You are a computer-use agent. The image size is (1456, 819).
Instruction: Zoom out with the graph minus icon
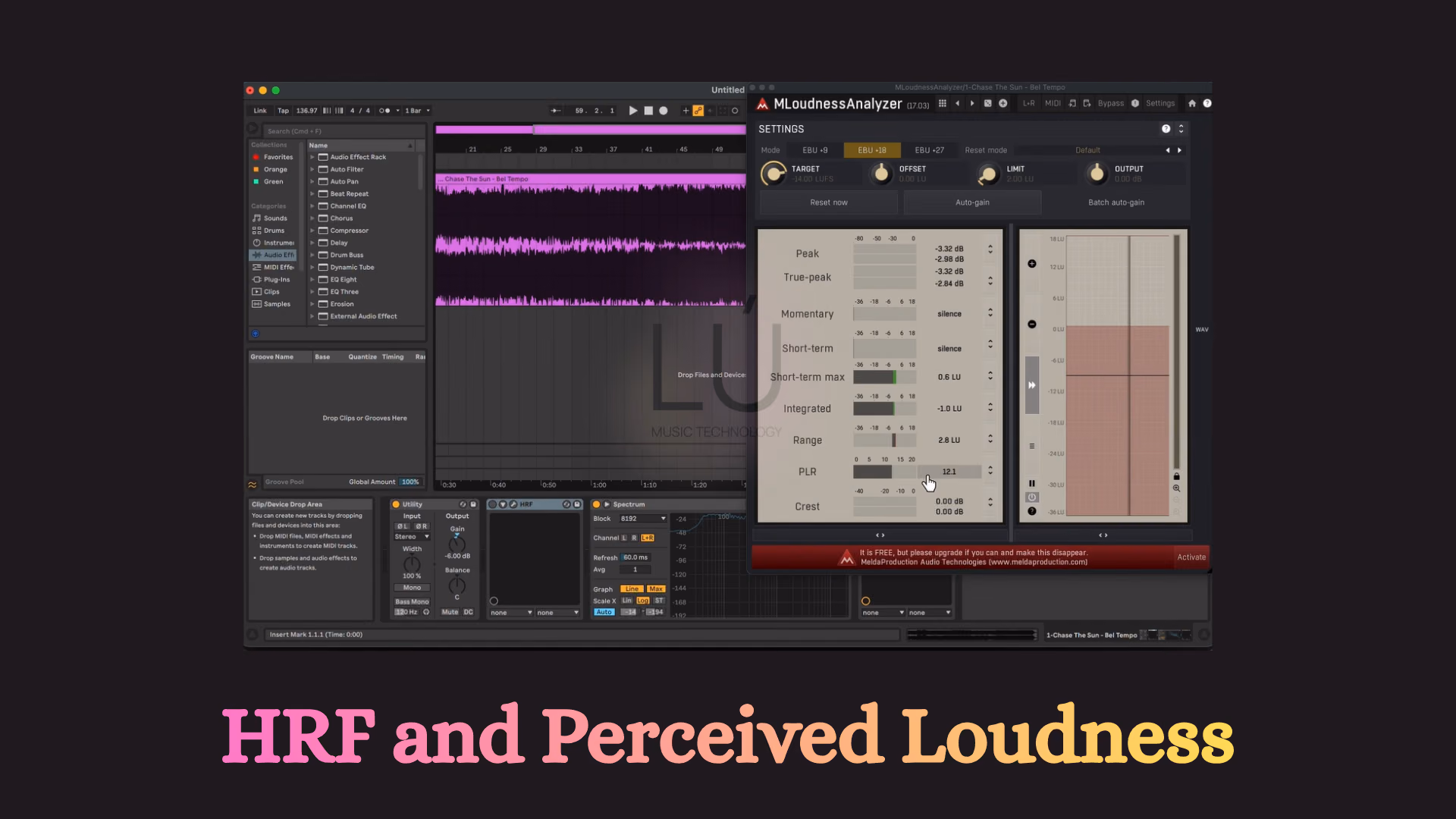click(1032, 325)
